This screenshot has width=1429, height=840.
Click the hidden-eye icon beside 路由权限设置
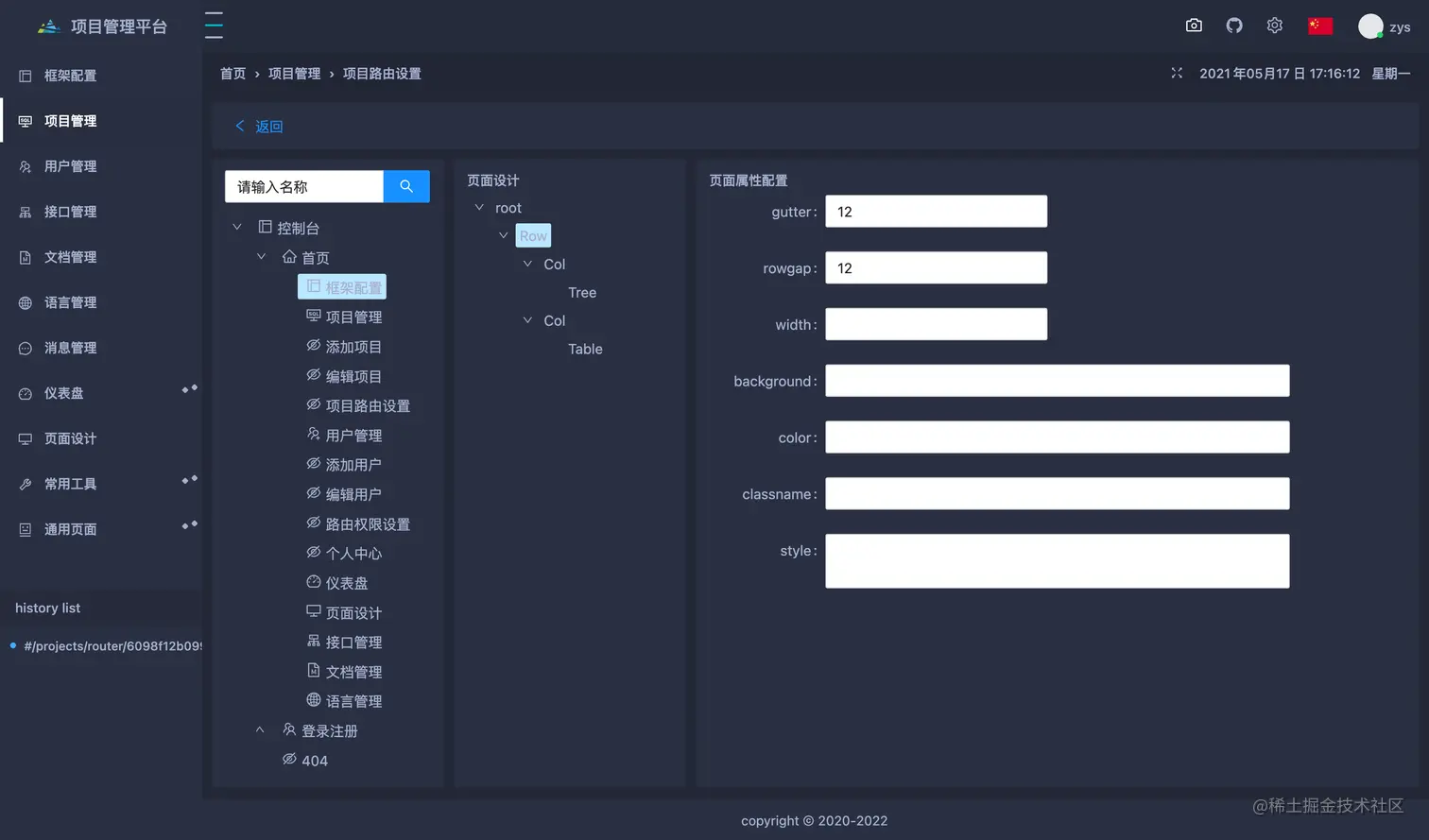(314, 523)
